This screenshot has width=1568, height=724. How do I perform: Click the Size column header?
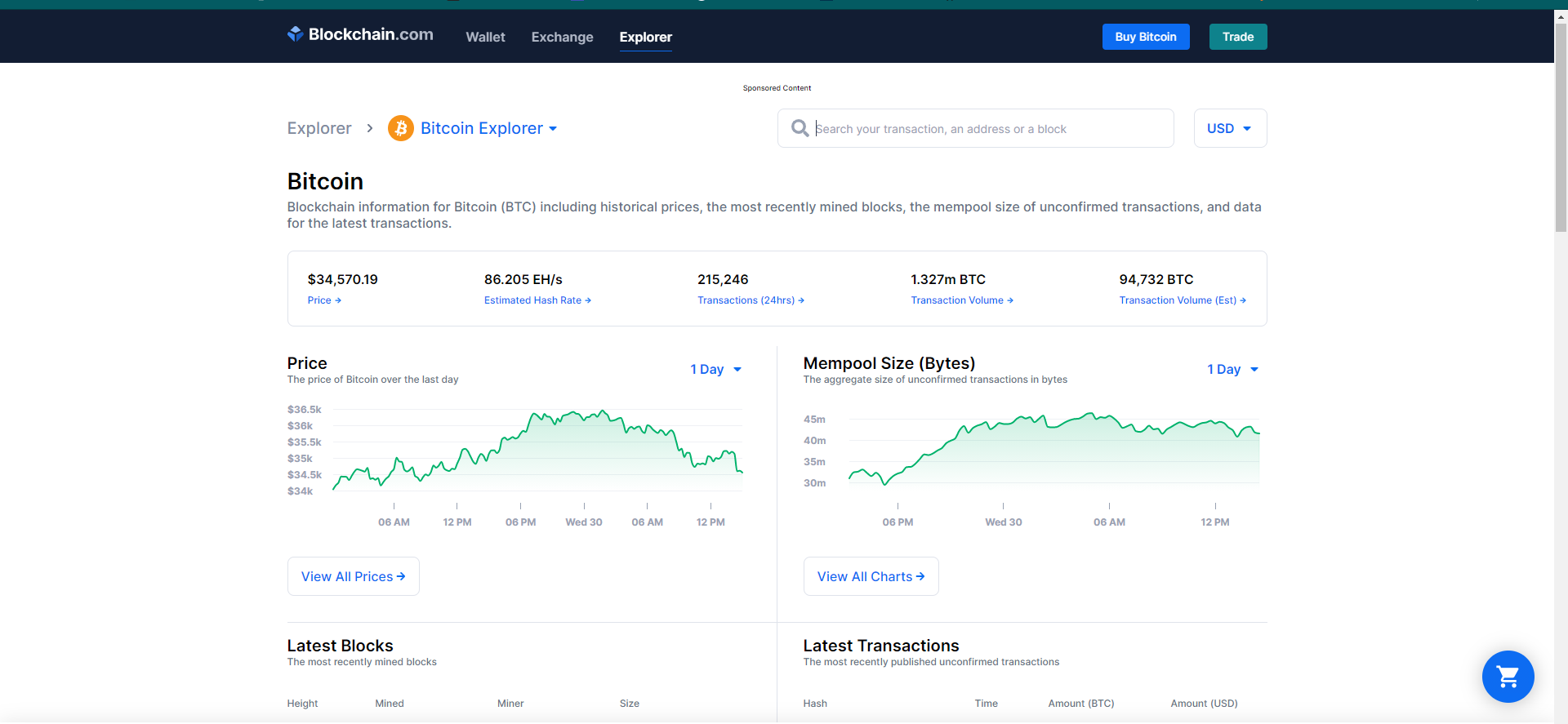point(630,704)
